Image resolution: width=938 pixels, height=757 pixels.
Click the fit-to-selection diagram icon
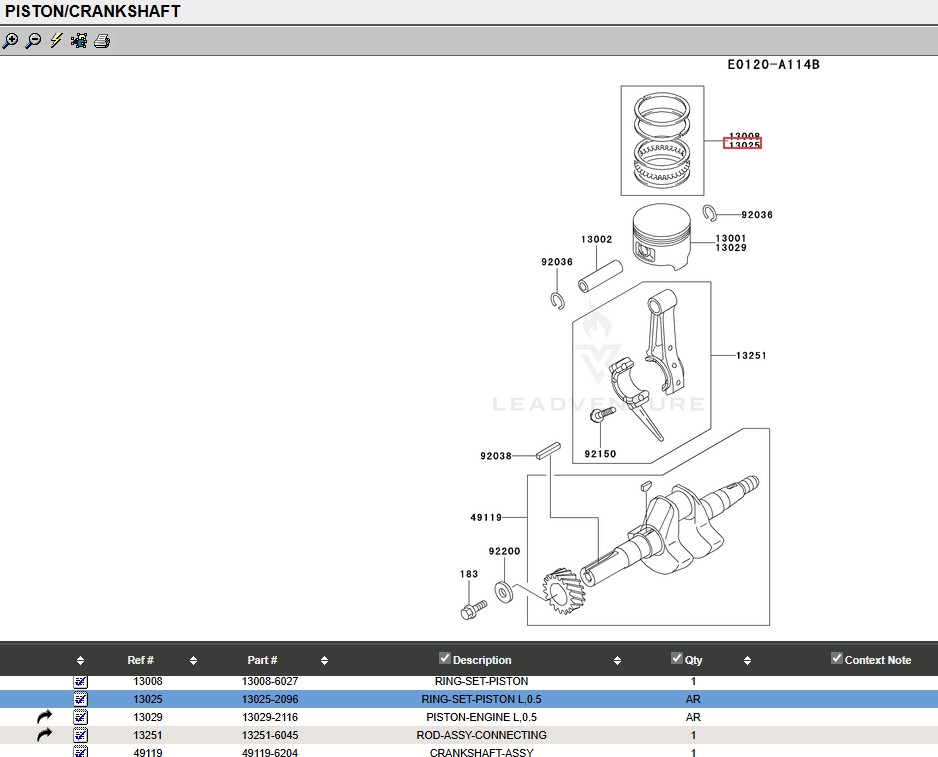79,41
